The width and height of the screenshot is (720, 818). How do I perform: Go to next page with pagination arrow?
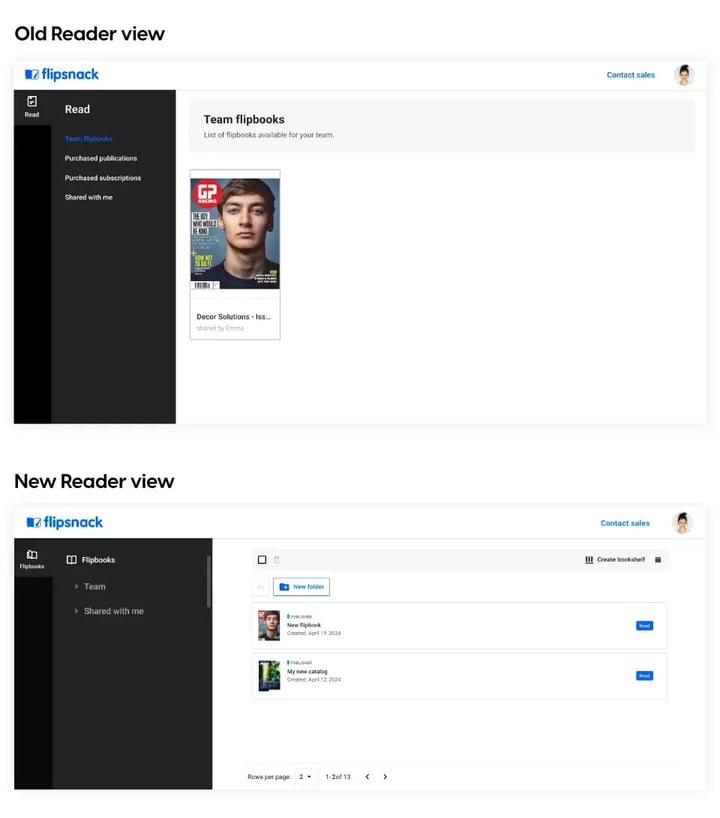pyautogui.click(x=385, y=777)
